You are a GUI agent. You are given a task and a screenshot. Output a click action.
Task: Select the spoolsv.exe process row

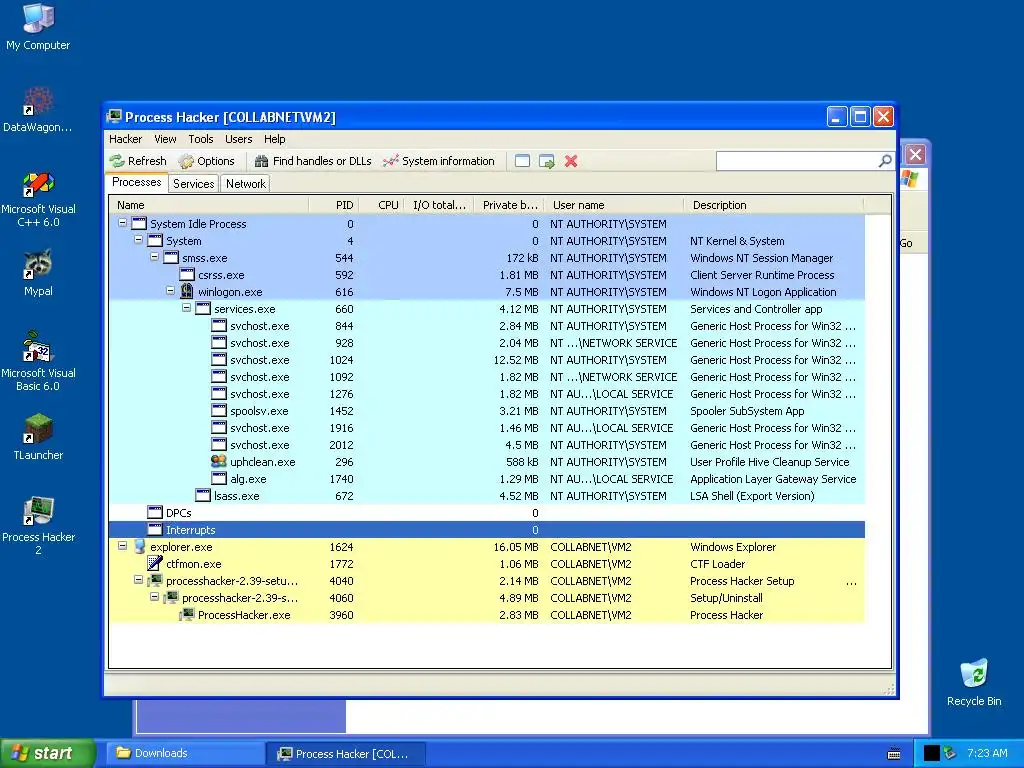[x=487, y=411]
